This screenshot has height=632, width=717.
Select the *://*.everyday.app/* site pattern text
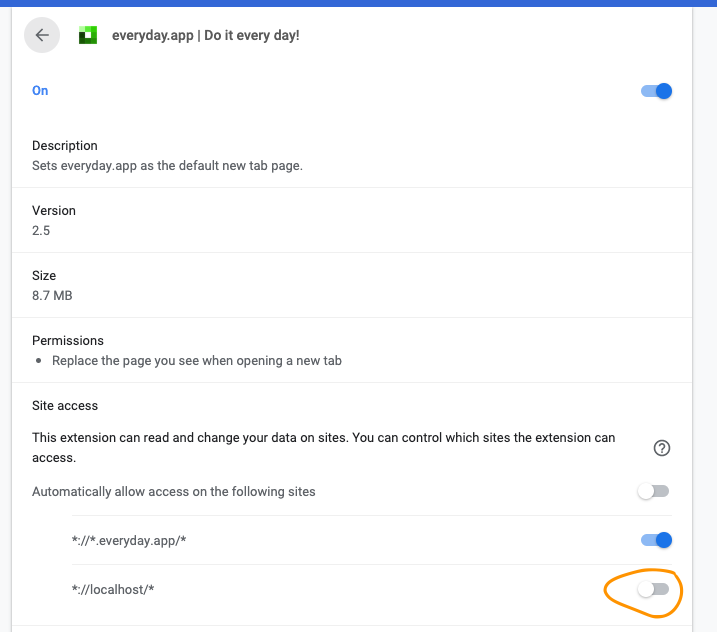point(129,541)
